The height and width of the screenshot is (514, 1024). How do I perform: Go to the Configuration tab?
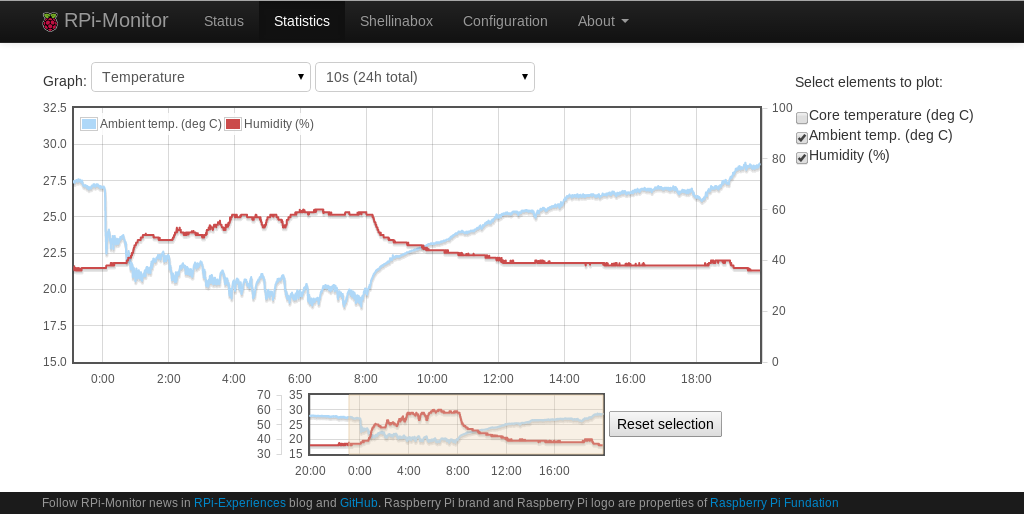505,22
